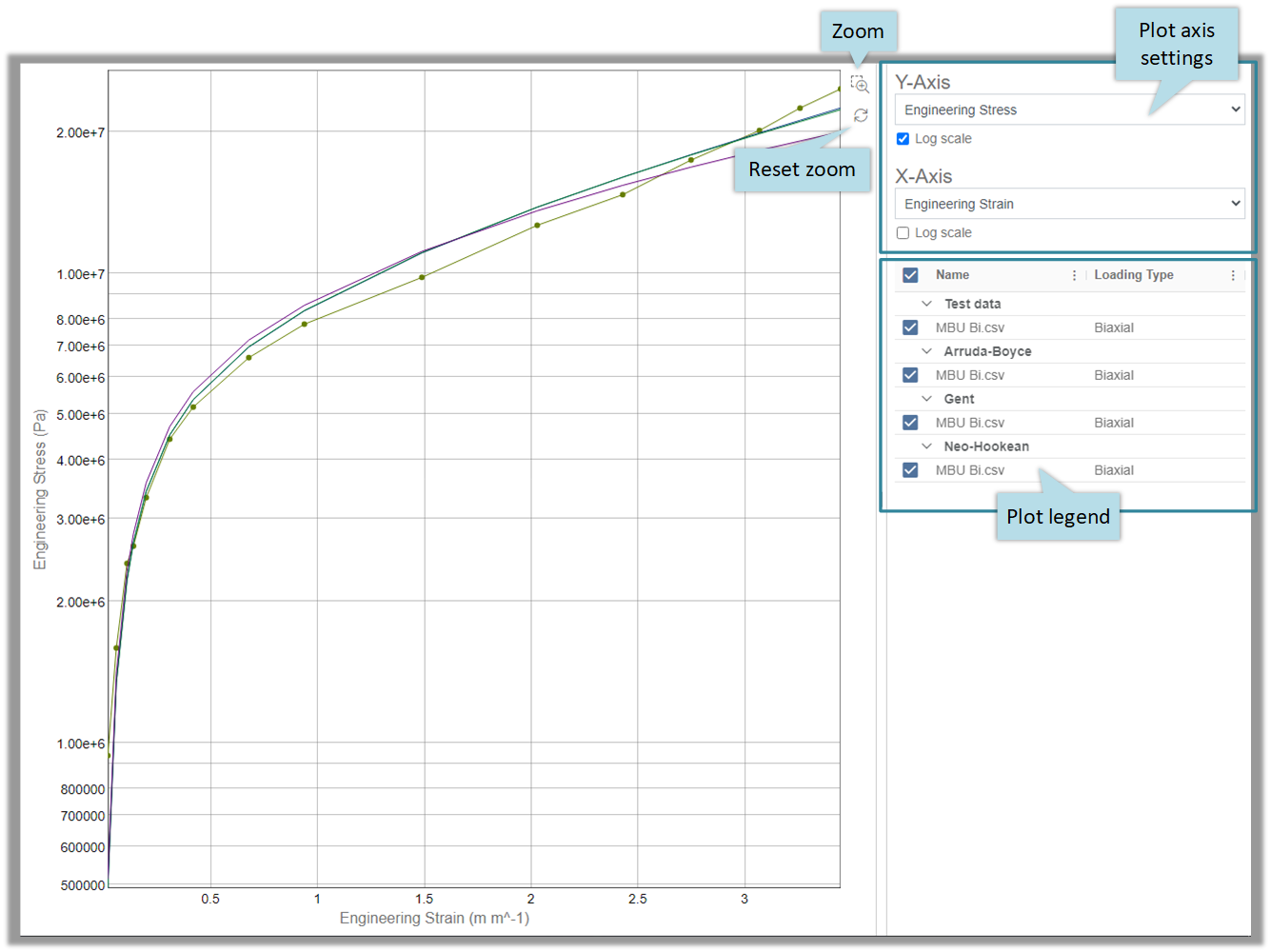
Task: Click the Zoom magnifier icon
Action: coord(860,86)
